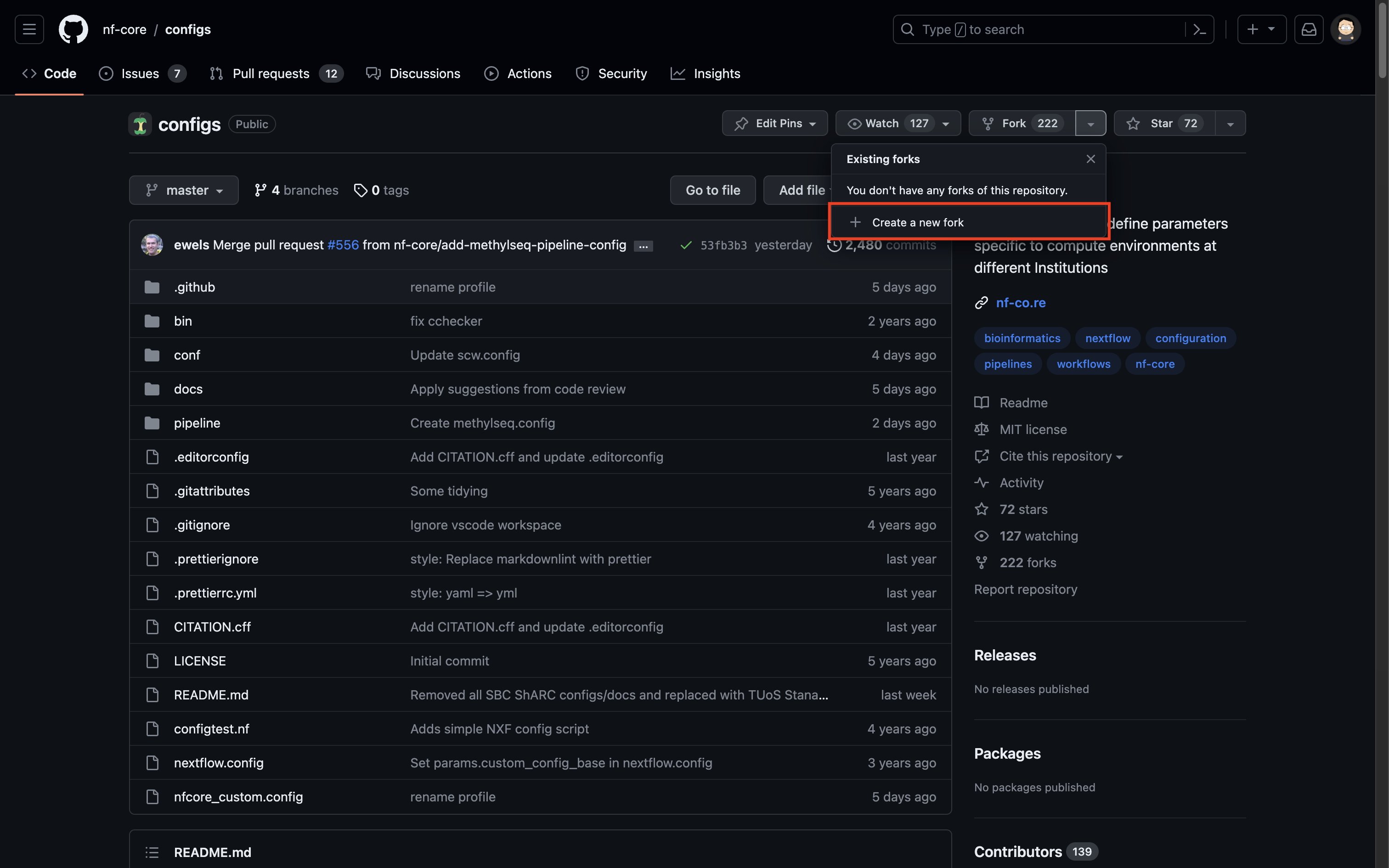This screenshot has width=1389, height=868.
Task: Select Create a new fork
Action: tap(968, 222)
